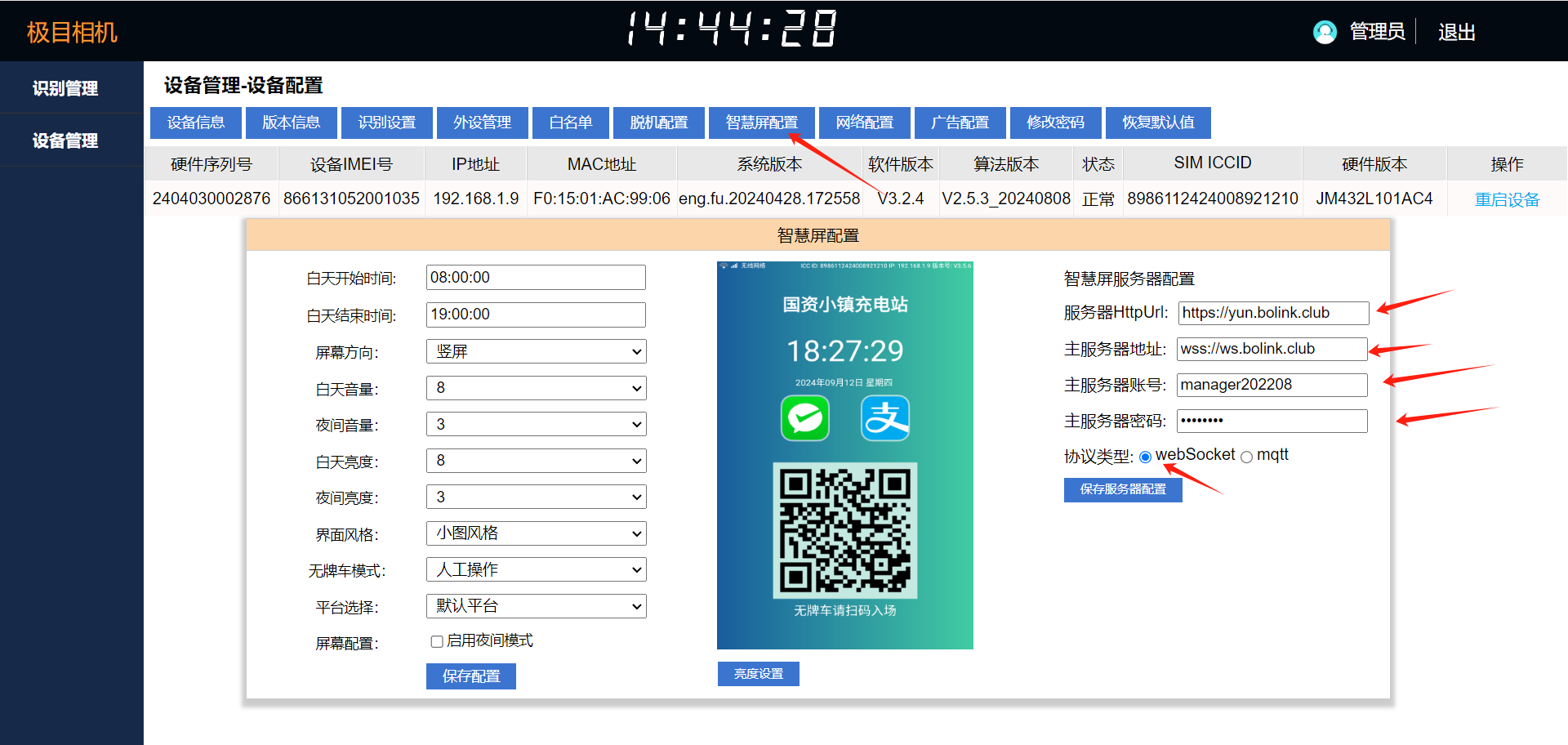Click the SIM ICCID column header
Screen dimensions: 1568x745
pyautogui.click(x=1213, y=163)
